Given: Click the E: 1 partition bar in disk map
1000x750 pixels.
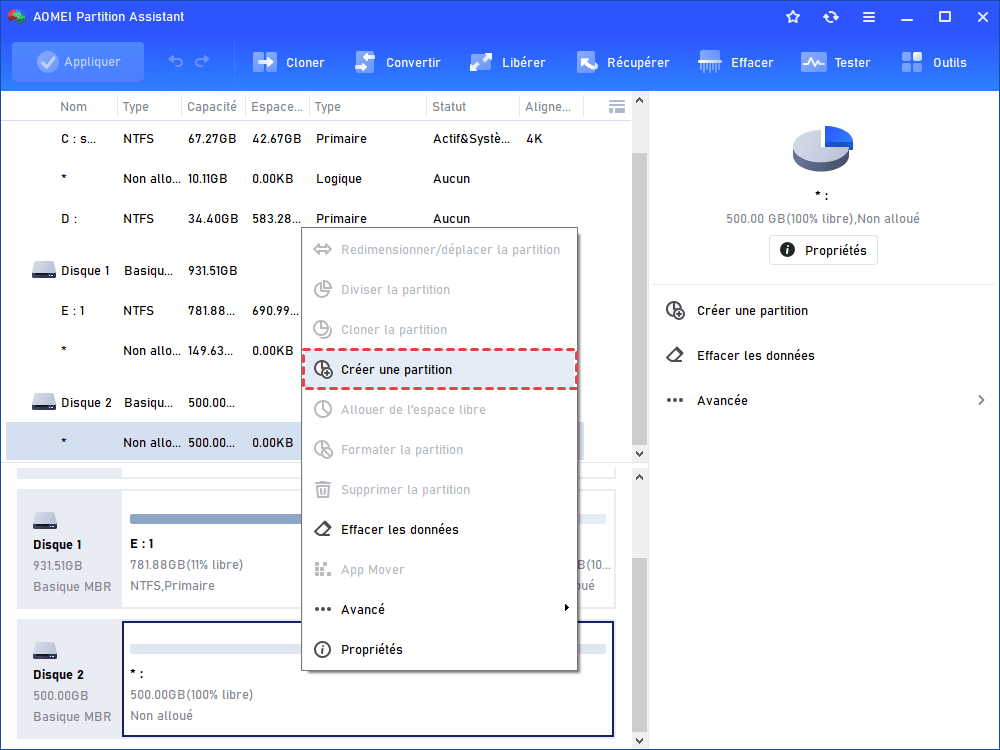Looking at the screenshot, I should click(x=215, y=519).
